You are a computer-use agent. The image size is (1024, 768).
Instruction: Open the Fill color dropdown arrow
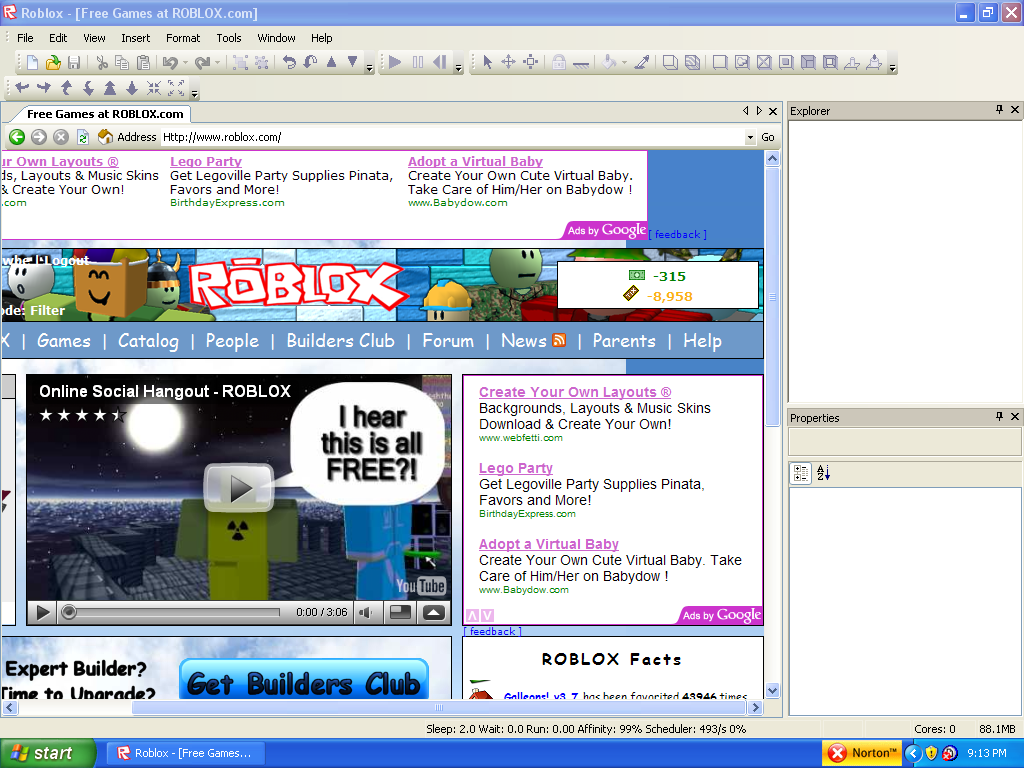tap(624, 63)
